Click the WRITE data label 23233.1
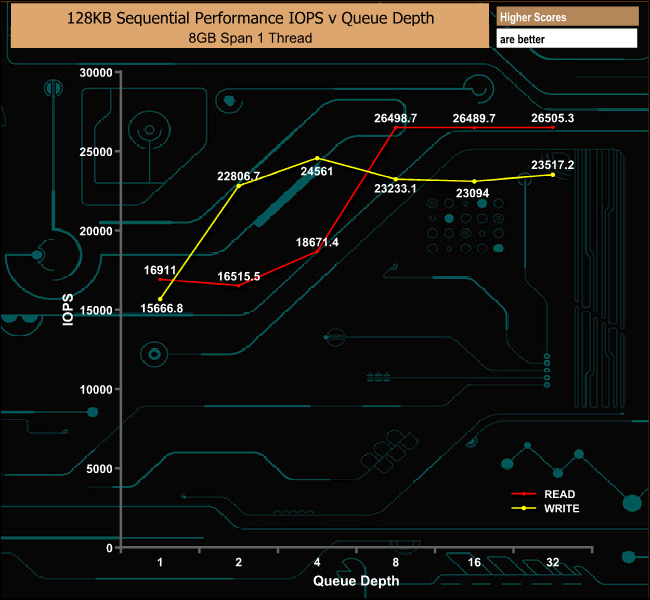Screen dimensions: 650x600 coord(395,189)
